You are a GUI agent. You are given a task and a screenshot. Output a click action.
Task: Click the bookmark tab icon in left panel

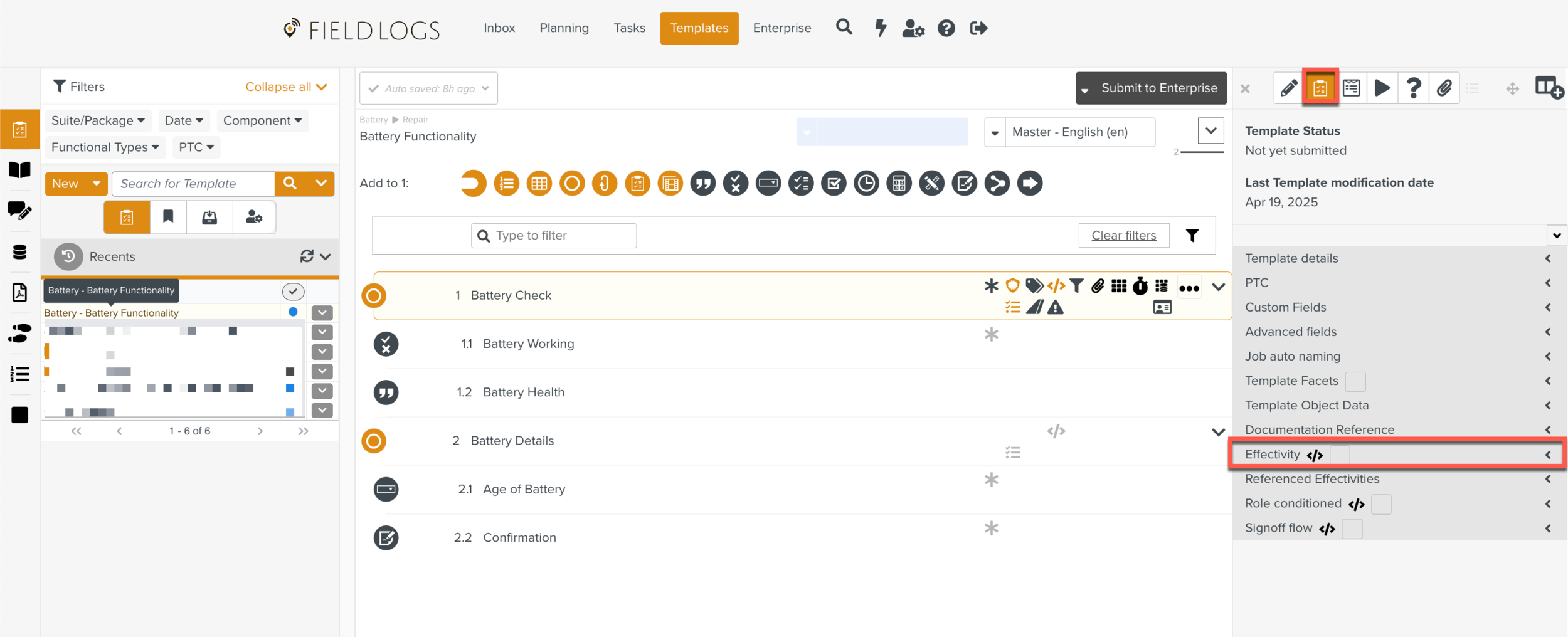coord(168,217)
